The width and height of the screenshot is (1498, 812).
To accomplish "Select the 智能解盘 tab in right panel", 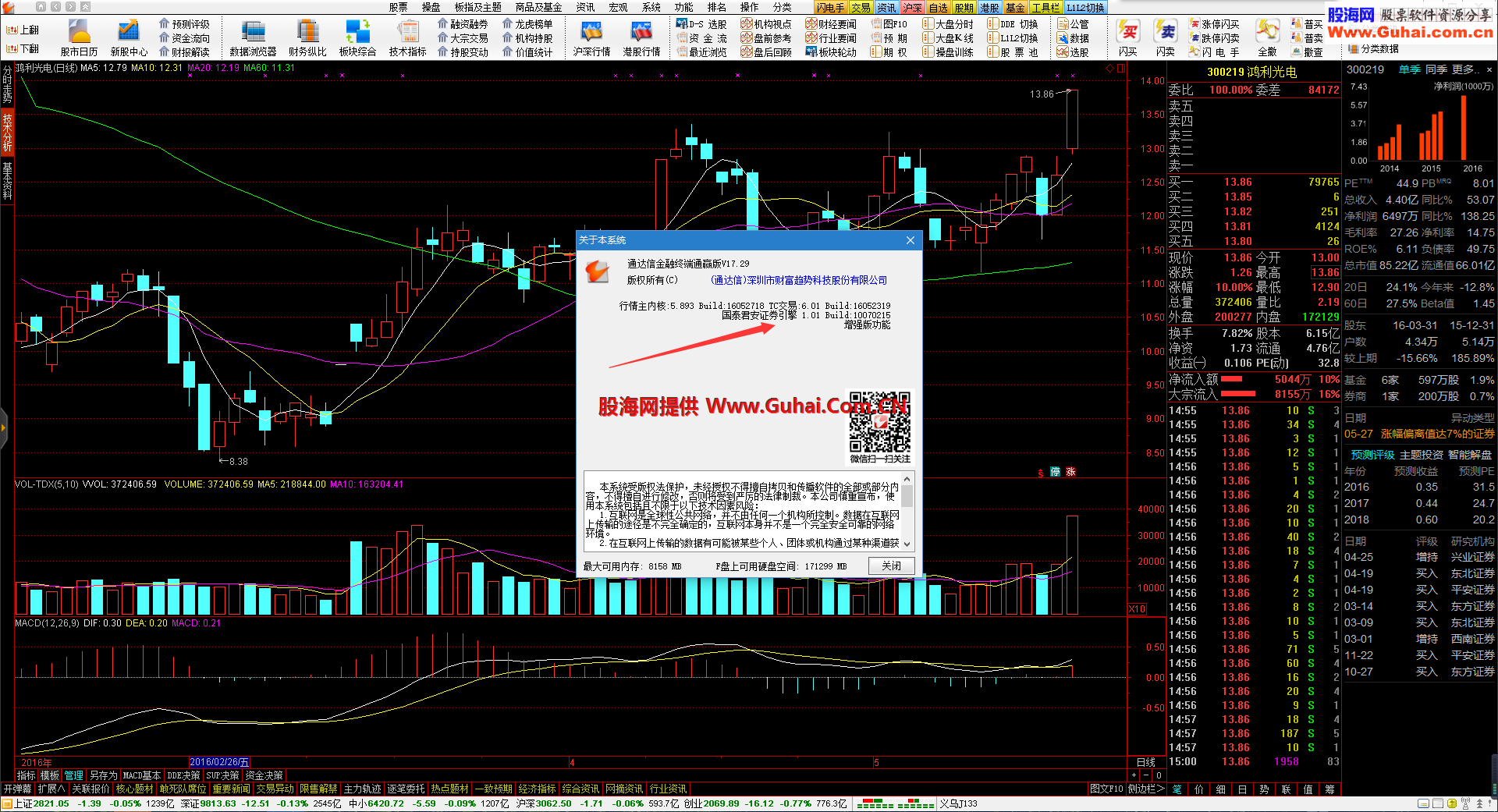I will click(x=1470, y=455).
